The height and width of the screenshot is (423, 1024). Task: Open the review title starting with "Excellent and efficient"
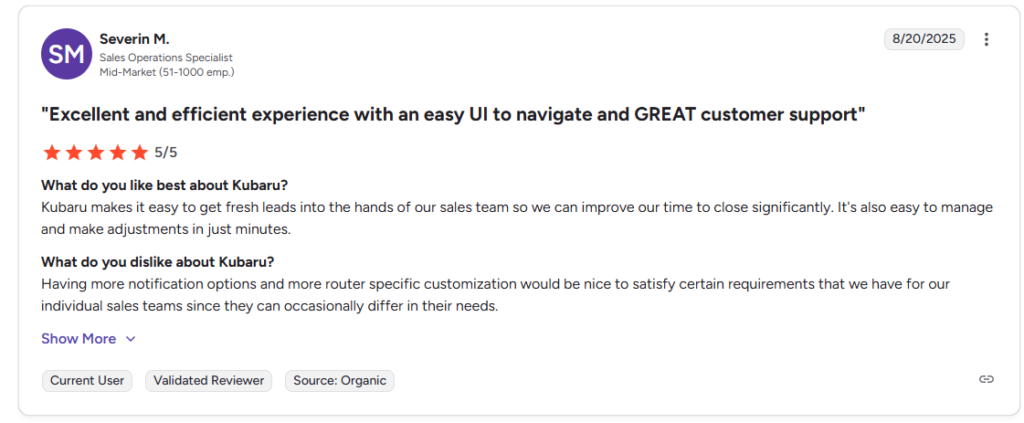(453, 115)
